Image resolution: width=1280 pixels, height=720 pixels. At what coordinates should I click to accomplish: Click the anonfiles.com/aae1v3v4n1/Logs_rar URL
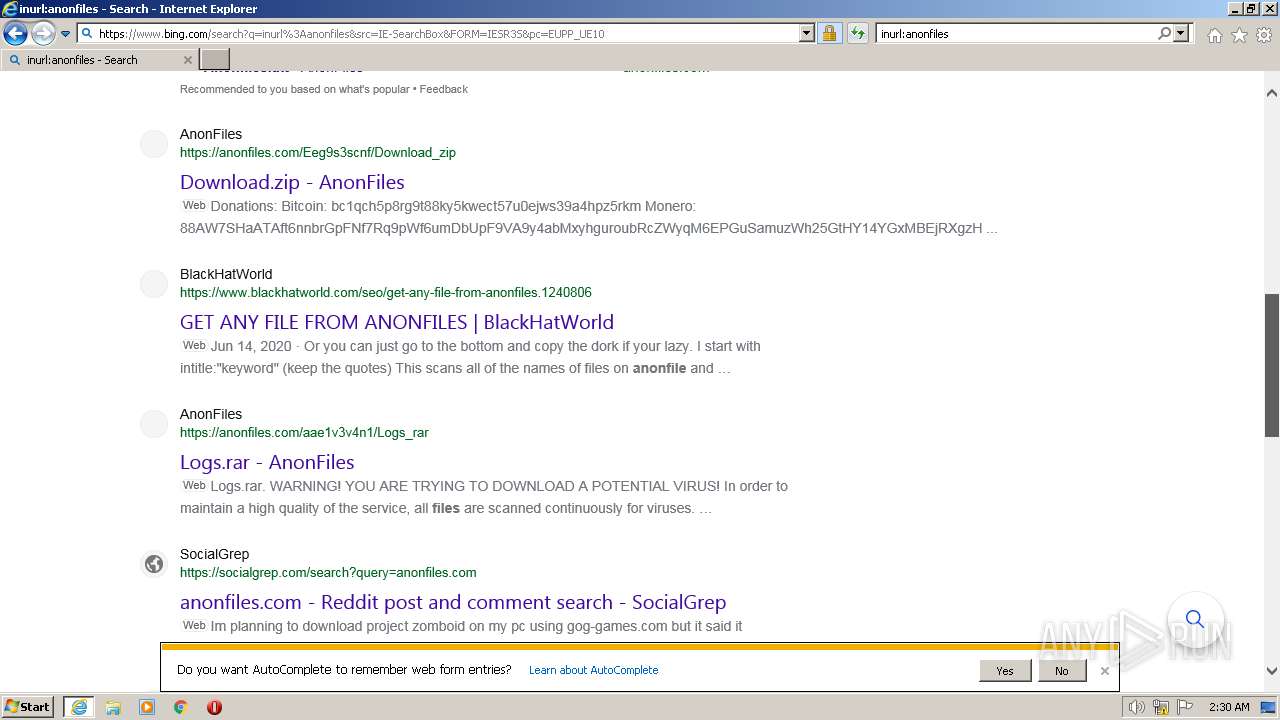coord(304,433)
